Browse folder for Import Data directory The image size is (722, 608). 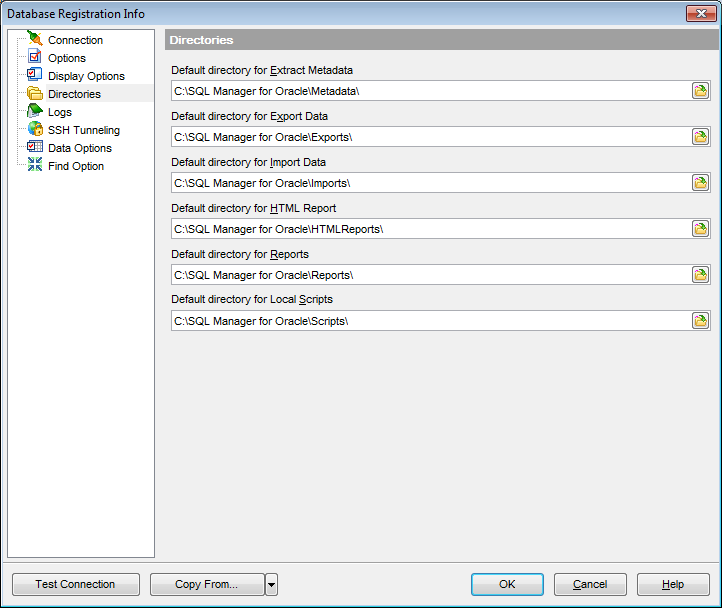700,183
